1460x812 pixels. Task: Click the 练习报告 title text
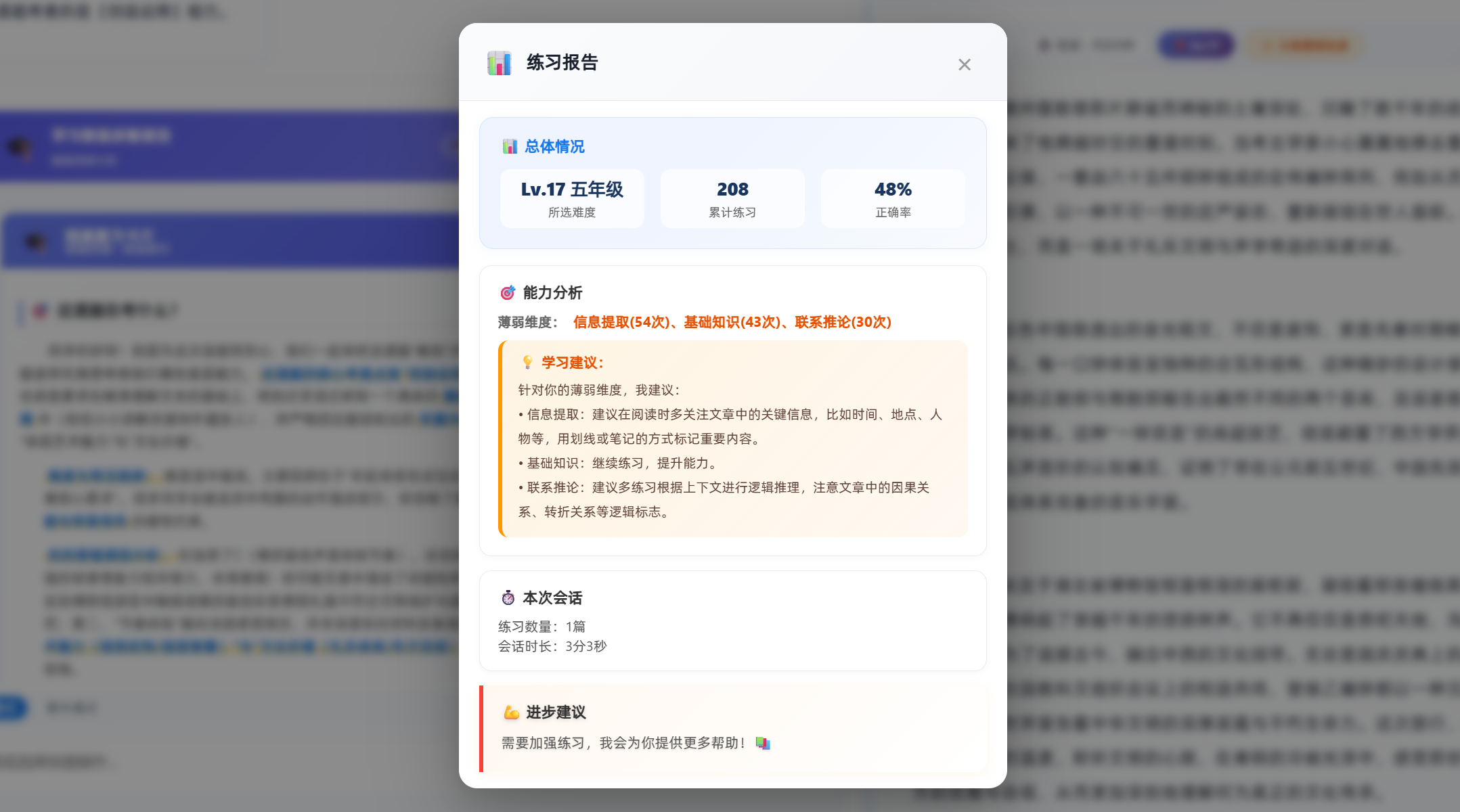(x=562, y=63)
